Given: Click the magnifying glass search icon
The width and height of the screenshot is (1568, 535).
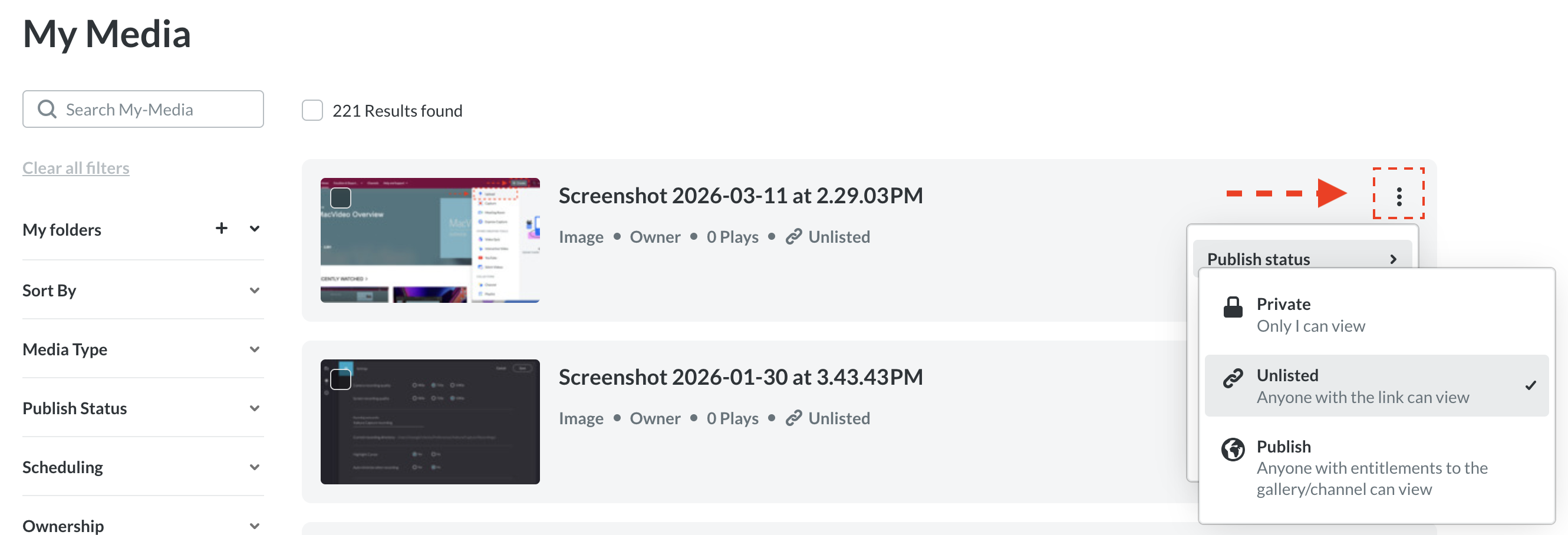Looking at the screenshot, I should (47, 110).
